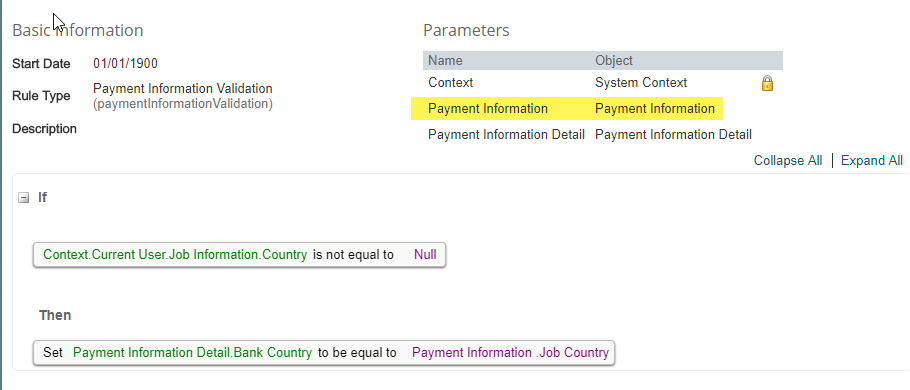Edit the Payment Information Detail.Bank Country field
Screen dimensions: 910x390
click(x=192, y=353)
